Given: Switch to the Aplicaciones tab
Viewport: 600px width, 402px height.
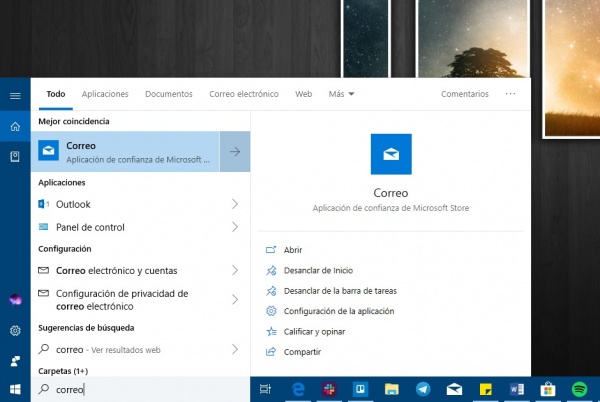Looking at the screenshot, I should (x=105, y=94).
